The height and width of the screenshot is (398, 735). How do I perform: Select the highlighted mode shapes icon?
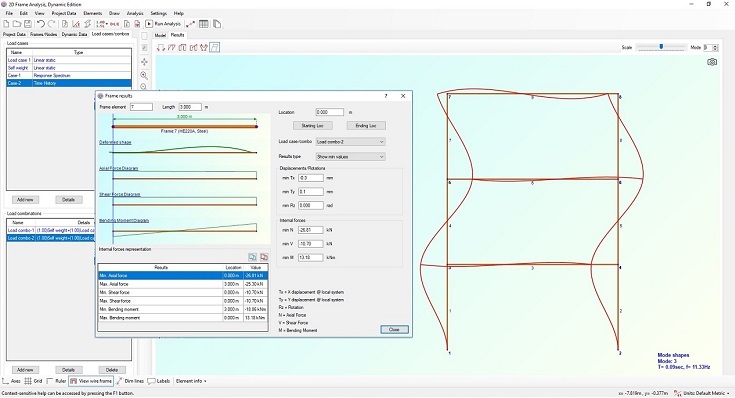point(214,47)
